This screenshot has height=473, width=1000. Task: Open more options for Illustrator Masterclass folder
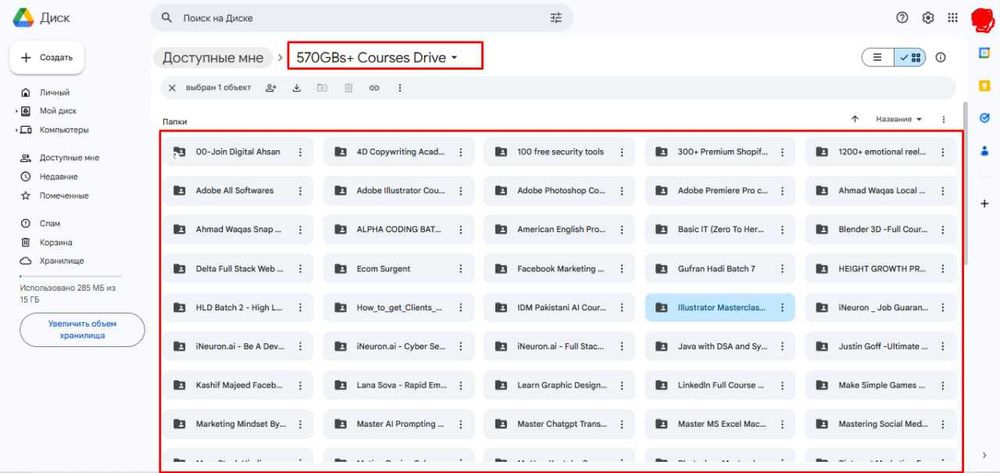pyautogui.click(x=783, y=307)
